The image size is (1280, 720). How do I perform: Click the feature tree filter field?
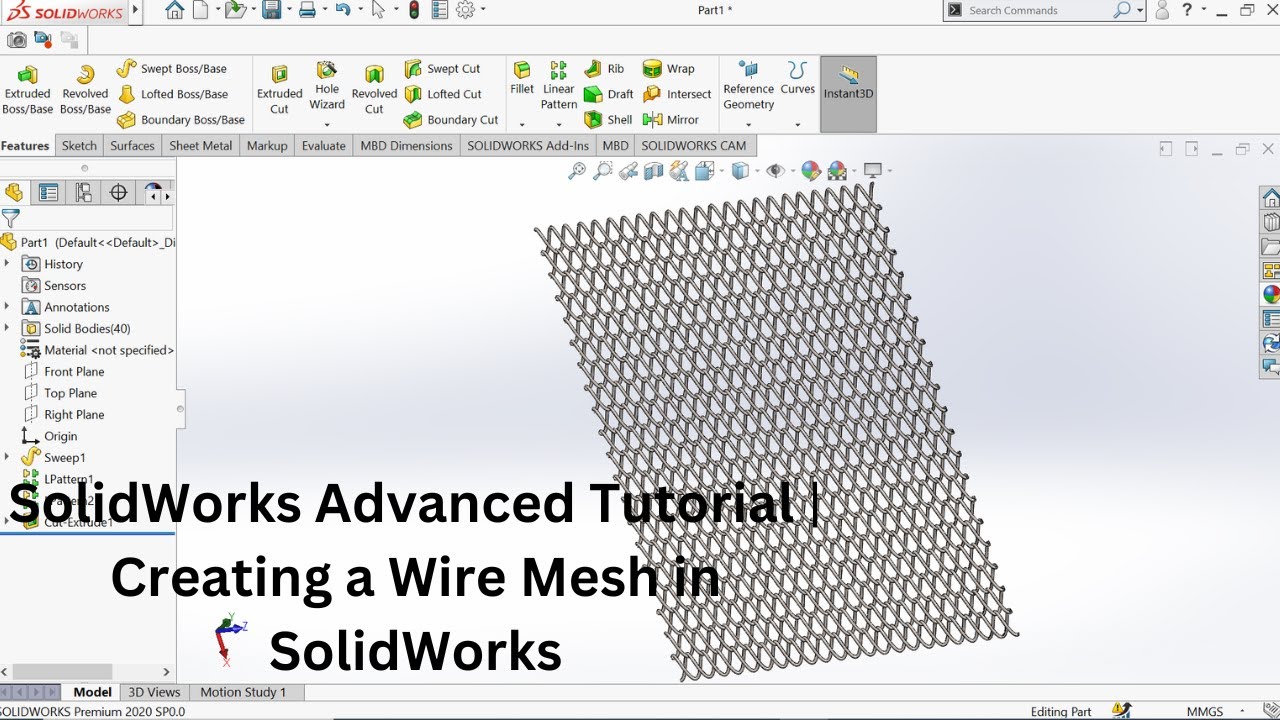tap(87, 218)
